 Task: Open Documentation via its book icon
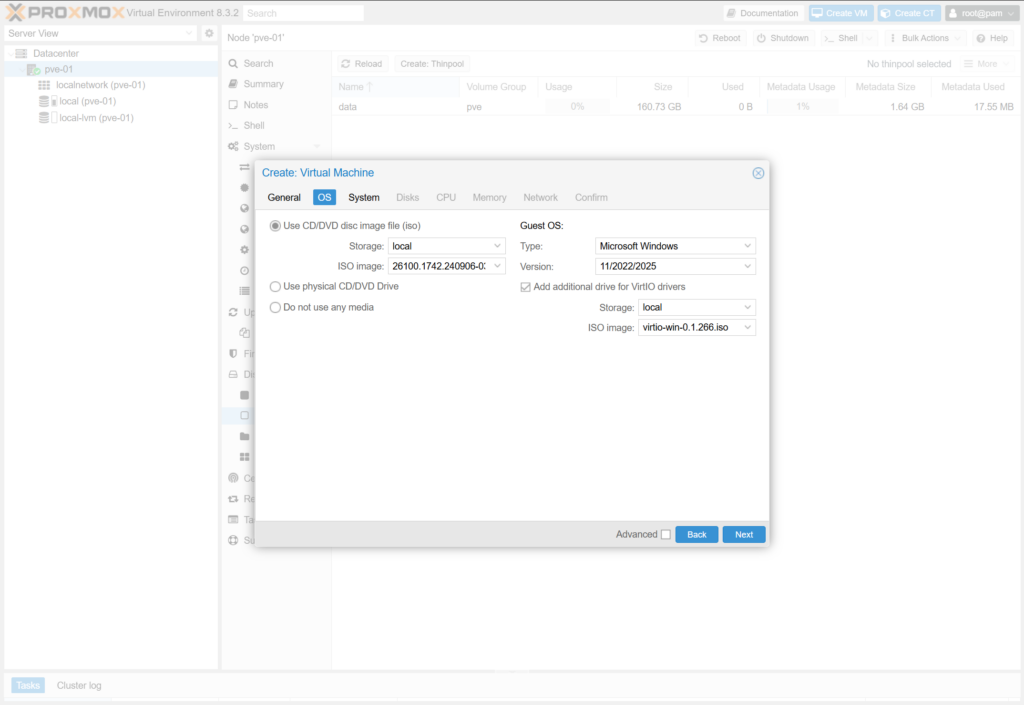click(x=732, y=13)
